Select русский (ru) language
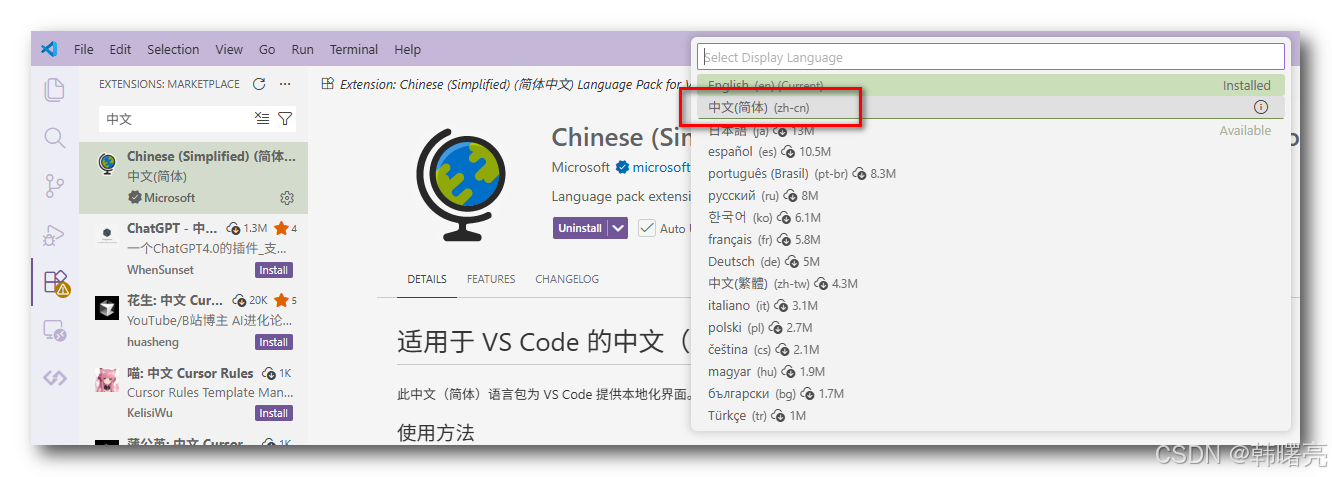Image resolution: width=1332 pixels, height=477 pixels. point(990,196)
